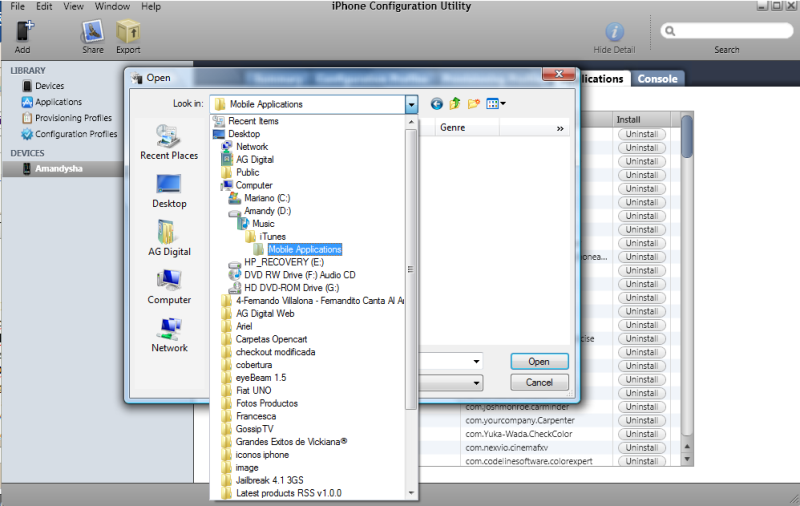Viewport: 800px width, 506px height.
Task: Click the Share toolbar icon
Action: [x=92, y=32]
